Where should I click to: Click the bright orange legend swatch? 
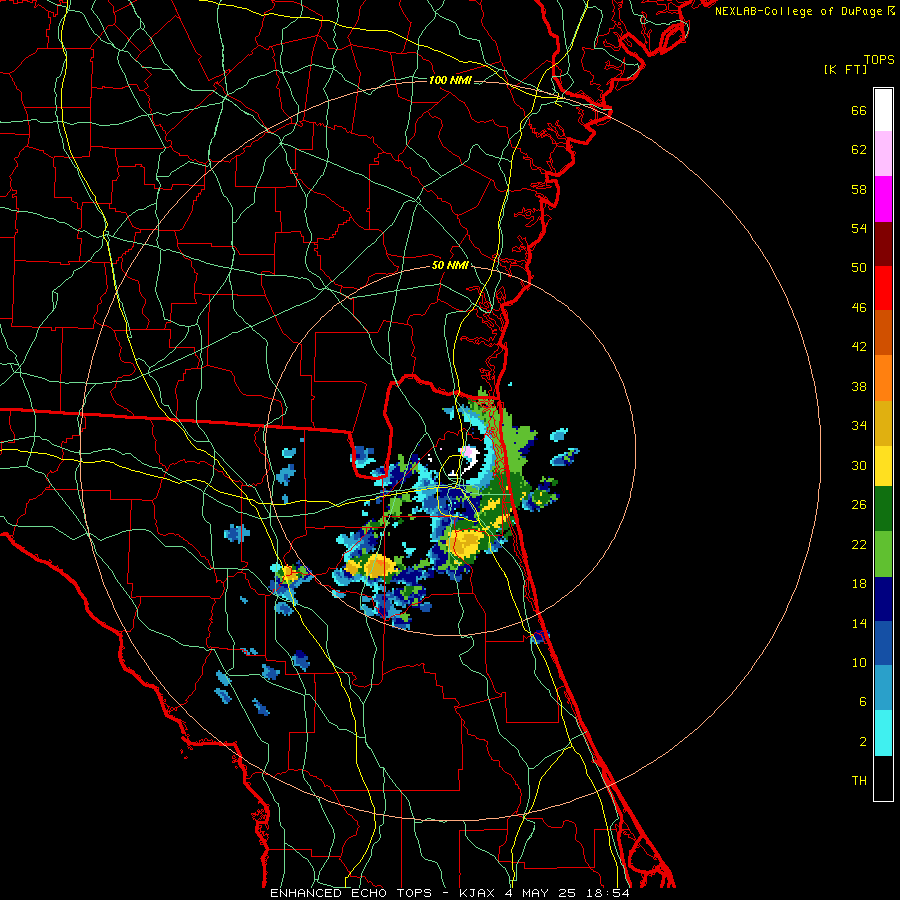point(883,378)
